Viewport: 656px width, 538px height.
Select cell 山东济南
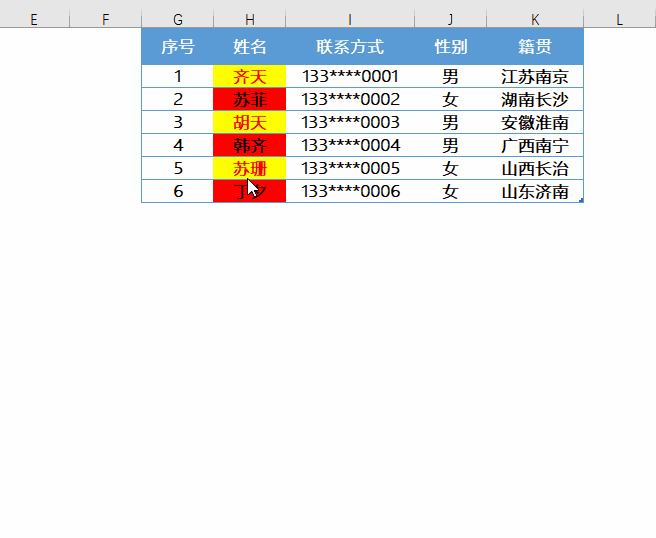pos(535,191)
